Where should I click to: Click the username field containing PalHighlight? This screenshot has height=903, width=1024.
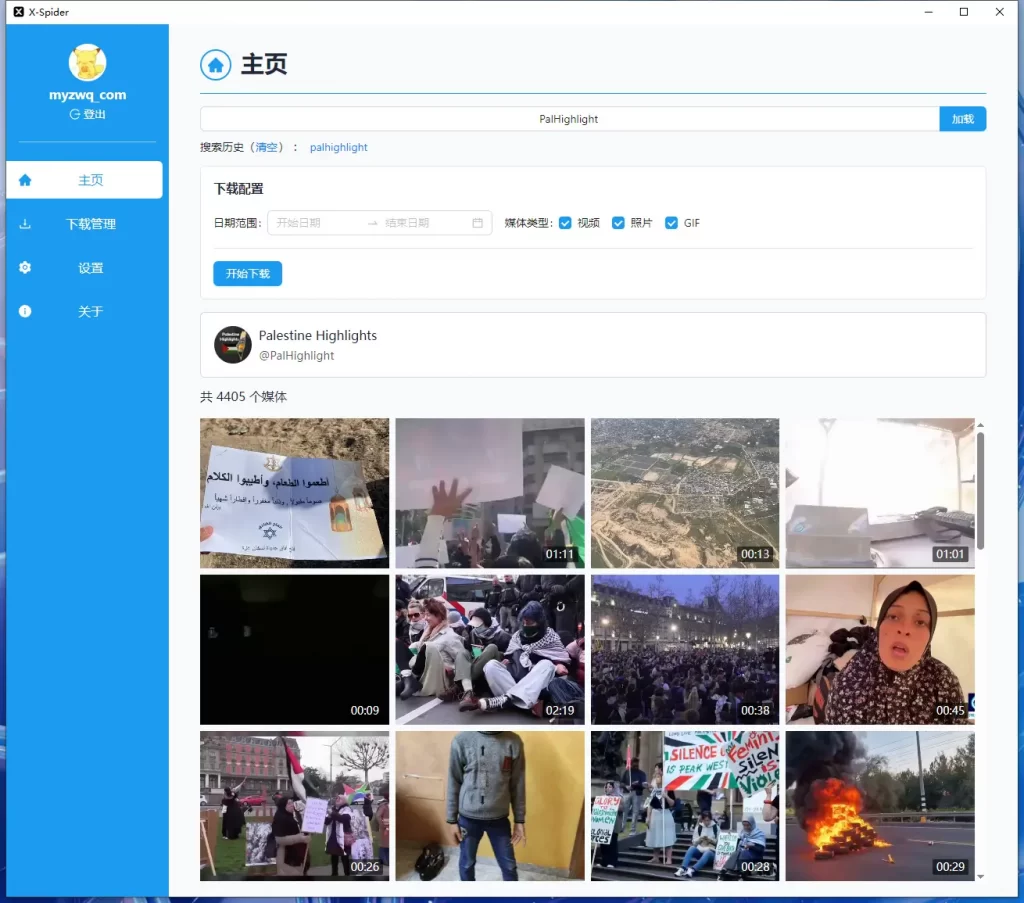tap(569, 119)
